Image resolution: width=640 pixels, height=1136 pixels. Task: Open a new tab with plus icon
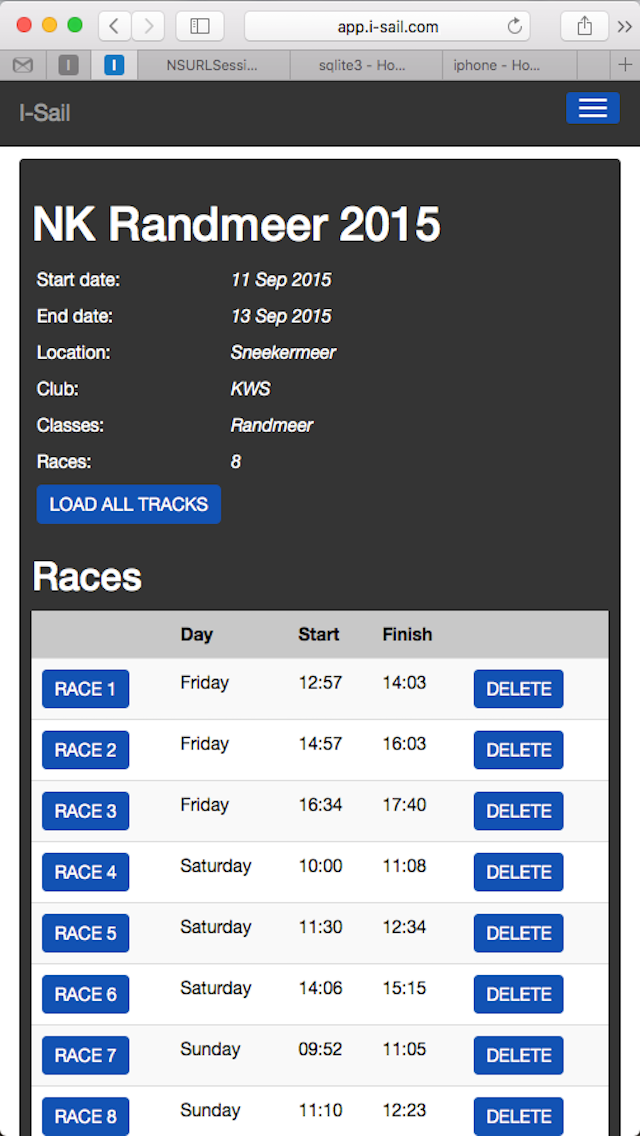pos(625,65)
